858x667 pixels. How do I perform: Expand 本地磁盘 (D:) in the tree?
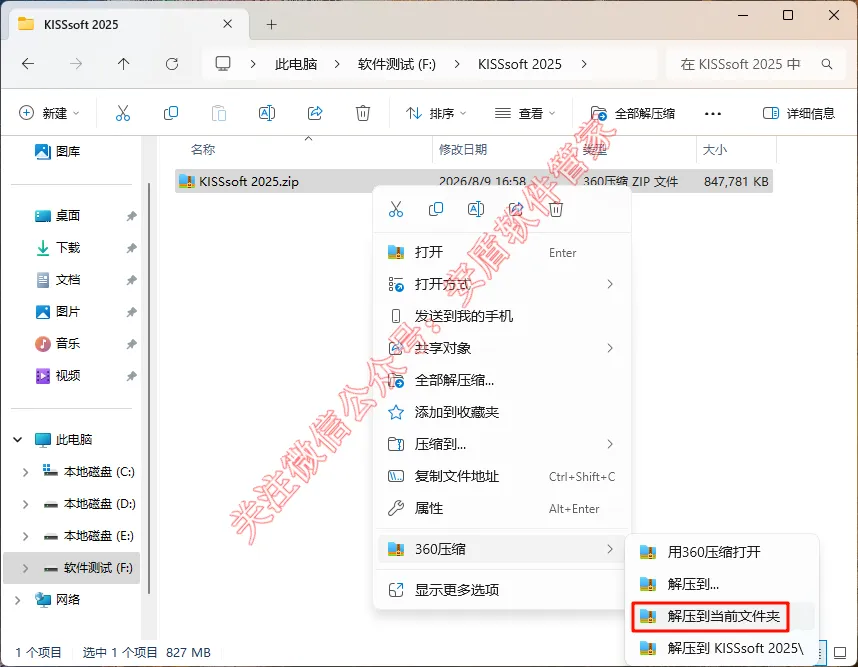coord(25,504)
